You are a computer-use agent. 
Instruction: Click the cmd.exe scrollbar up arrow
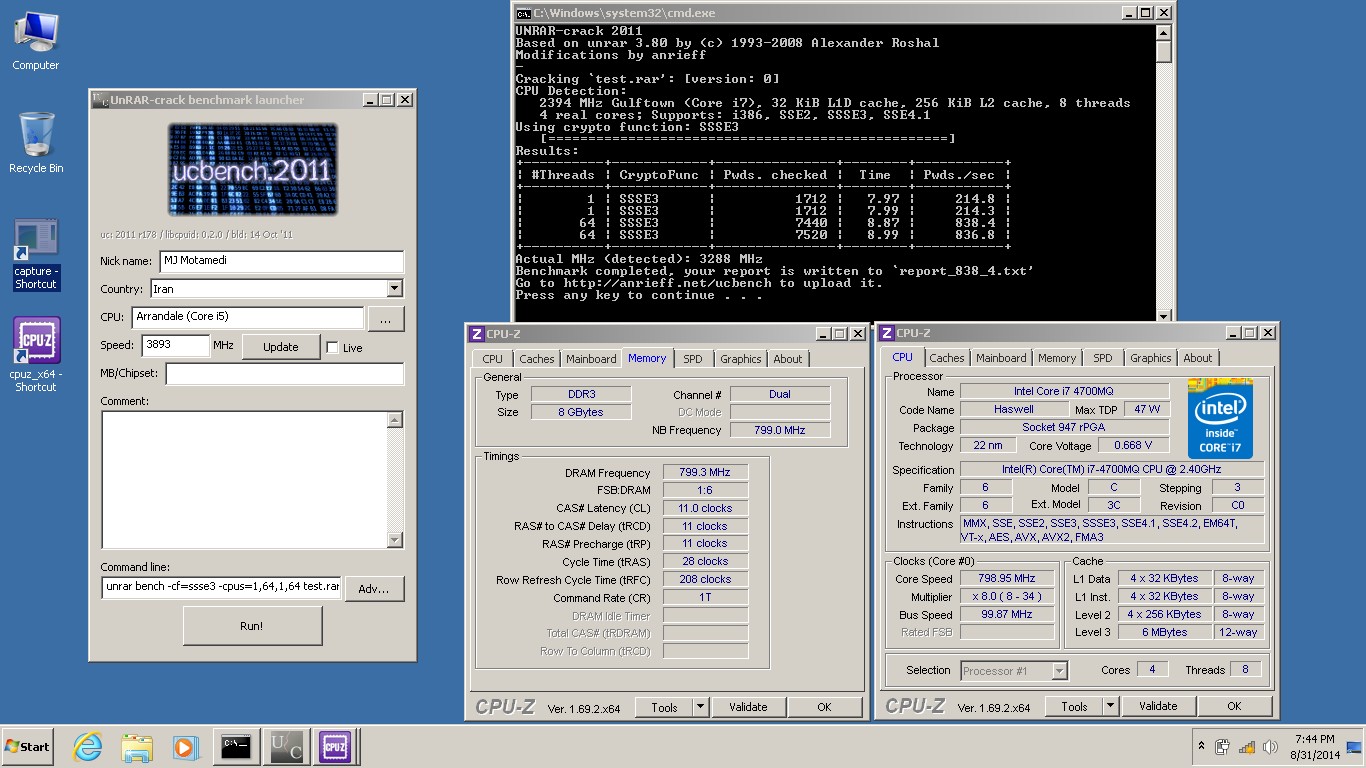[1163, 32]
